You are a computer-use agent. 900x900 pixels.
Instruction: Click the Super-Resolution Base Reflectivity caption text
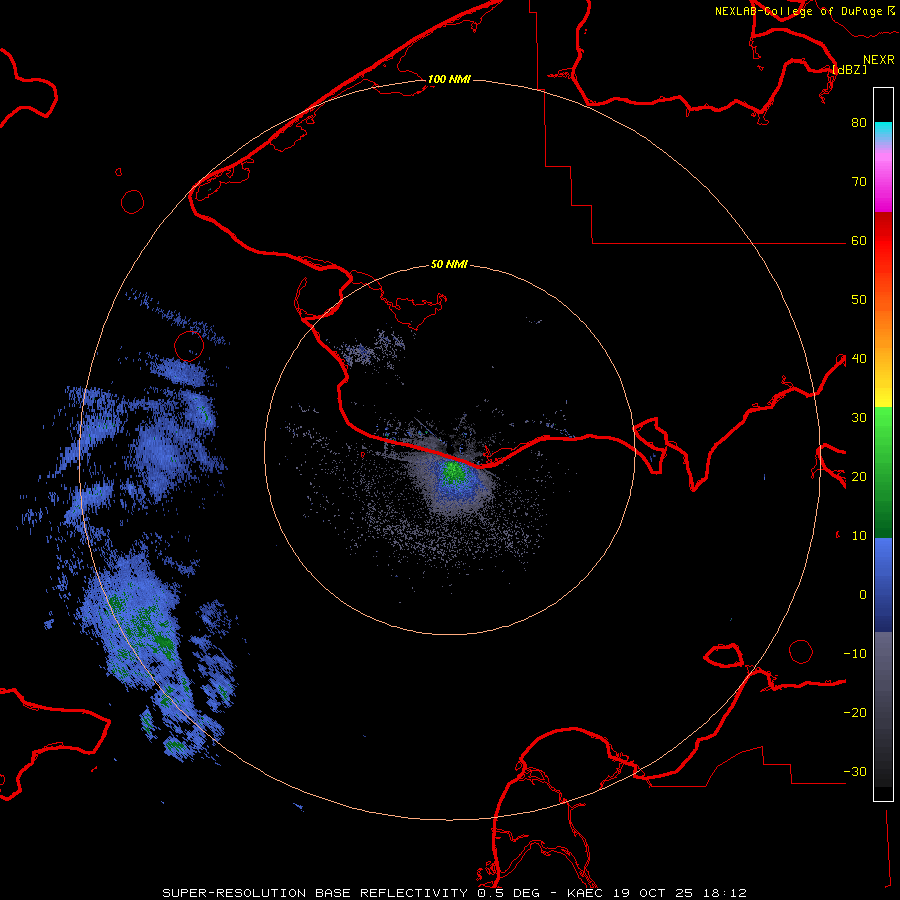(313, 893)
